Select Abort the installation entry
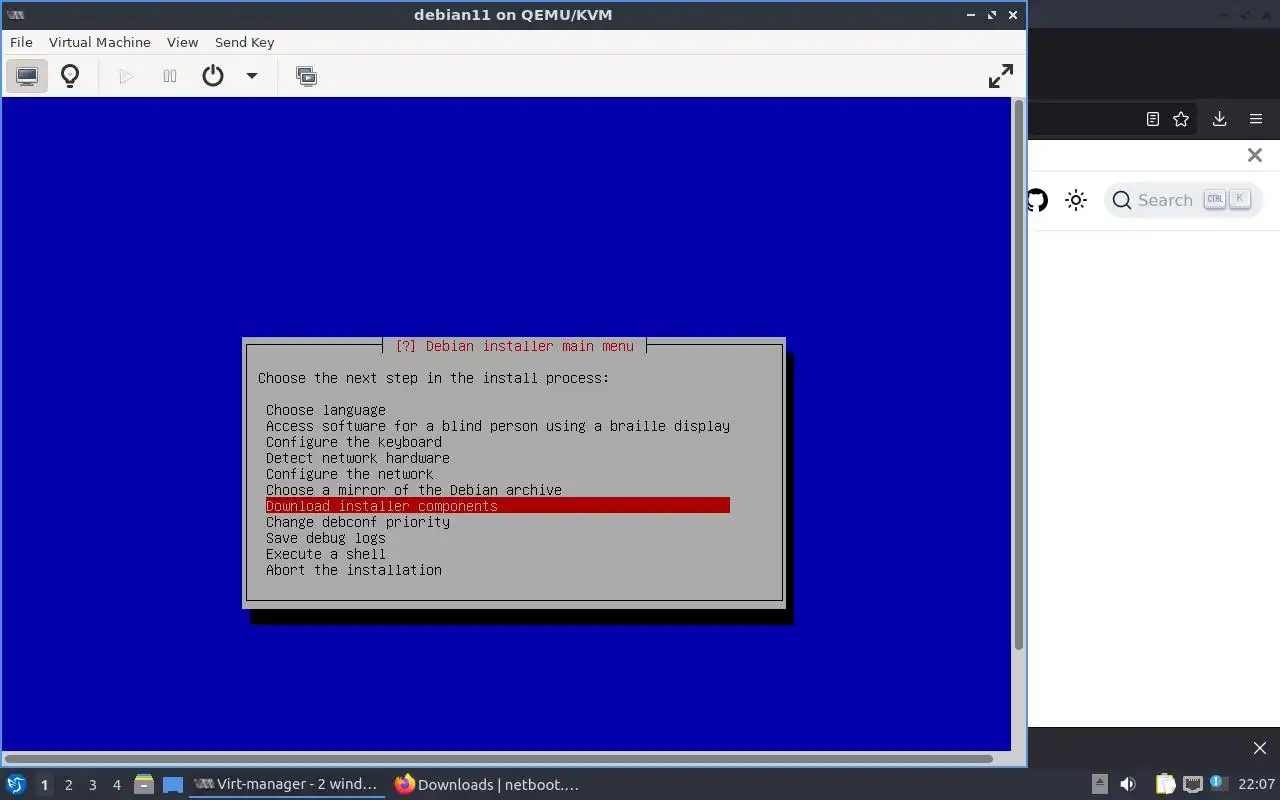 354,570
